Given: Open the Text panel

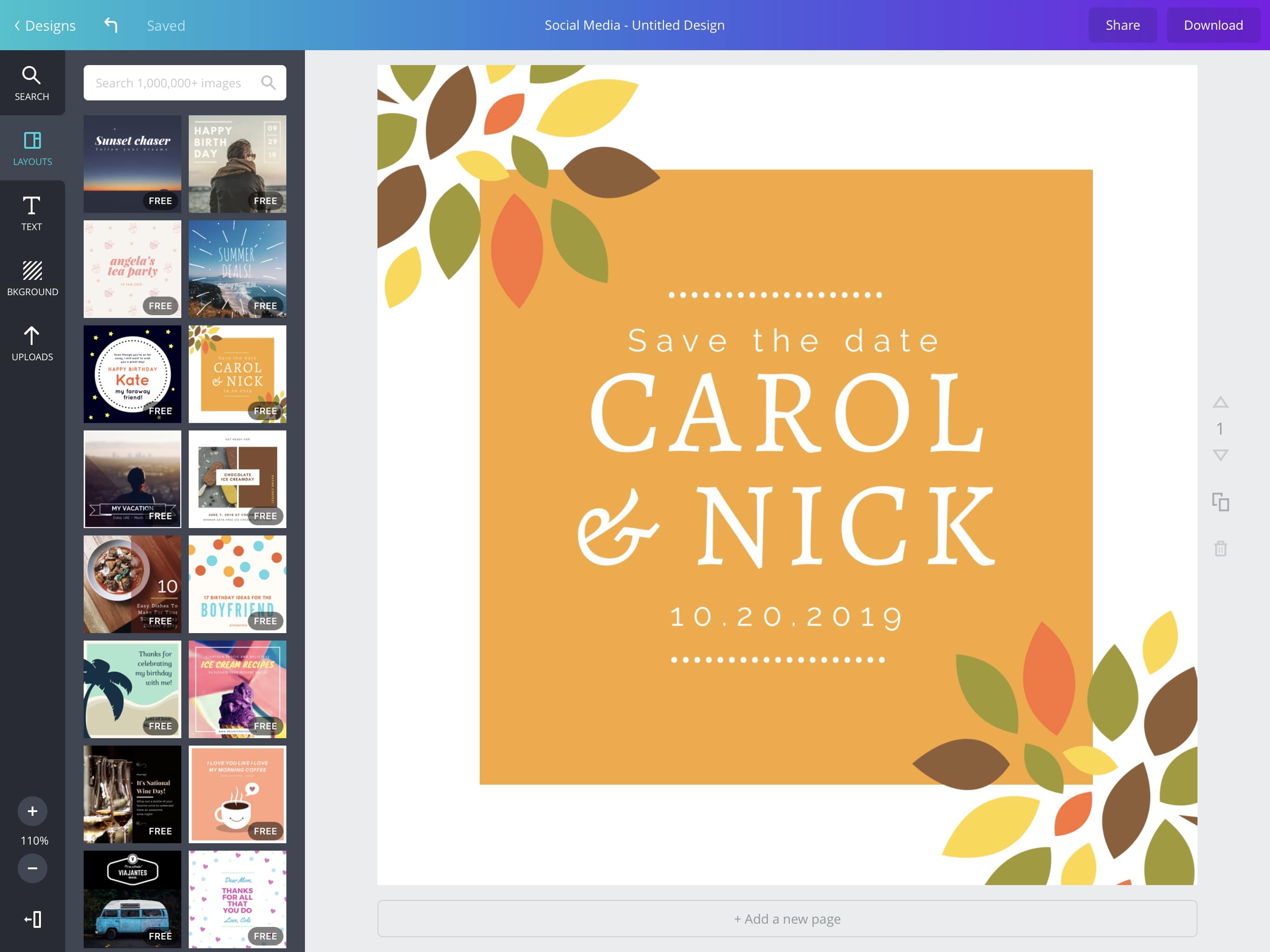Looking at the screenshot, I should 32,212.
